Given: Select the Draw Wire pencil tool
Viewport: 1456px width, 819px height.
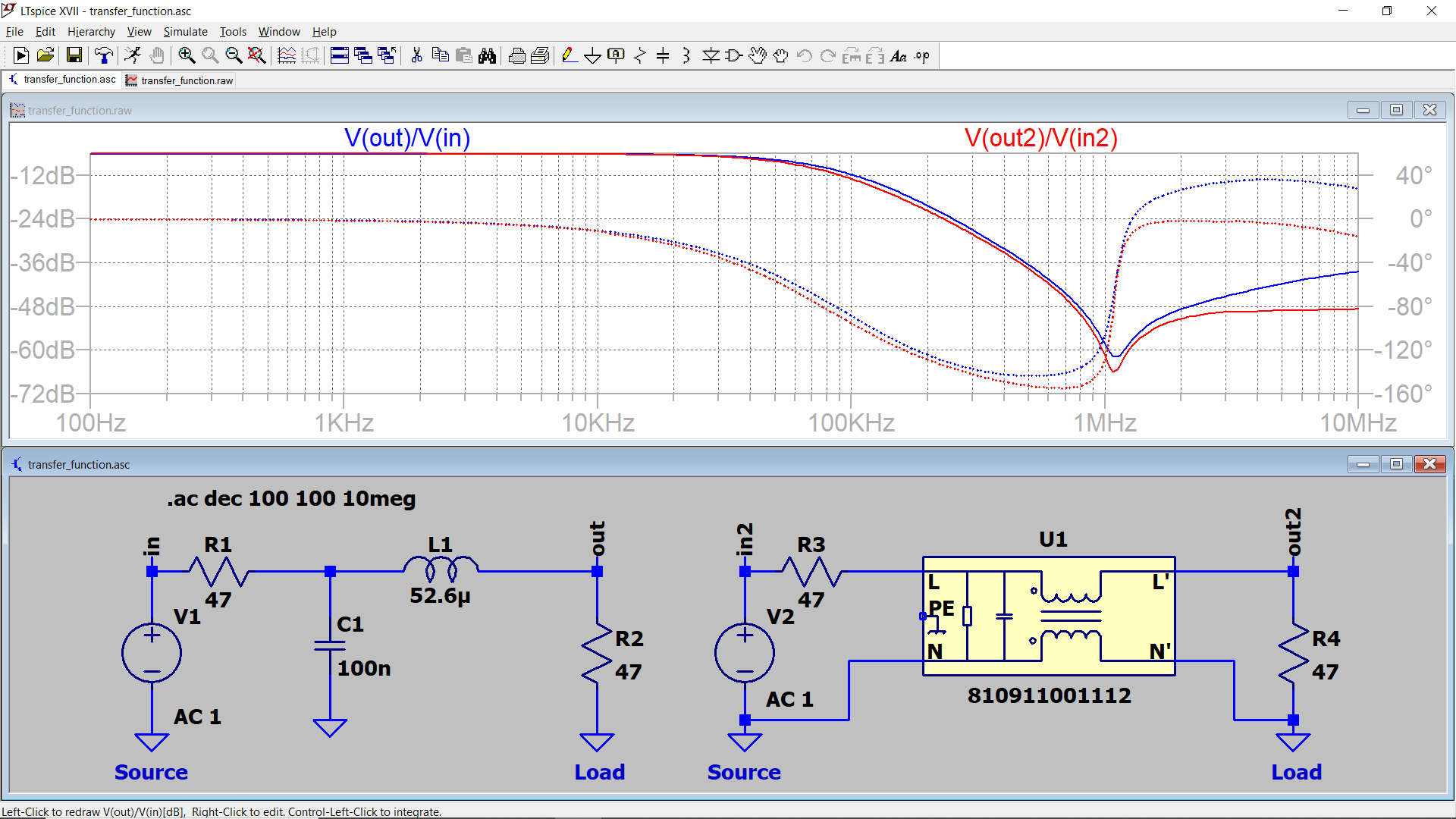Looking at the screenshot, I should (x=569, y=55).
